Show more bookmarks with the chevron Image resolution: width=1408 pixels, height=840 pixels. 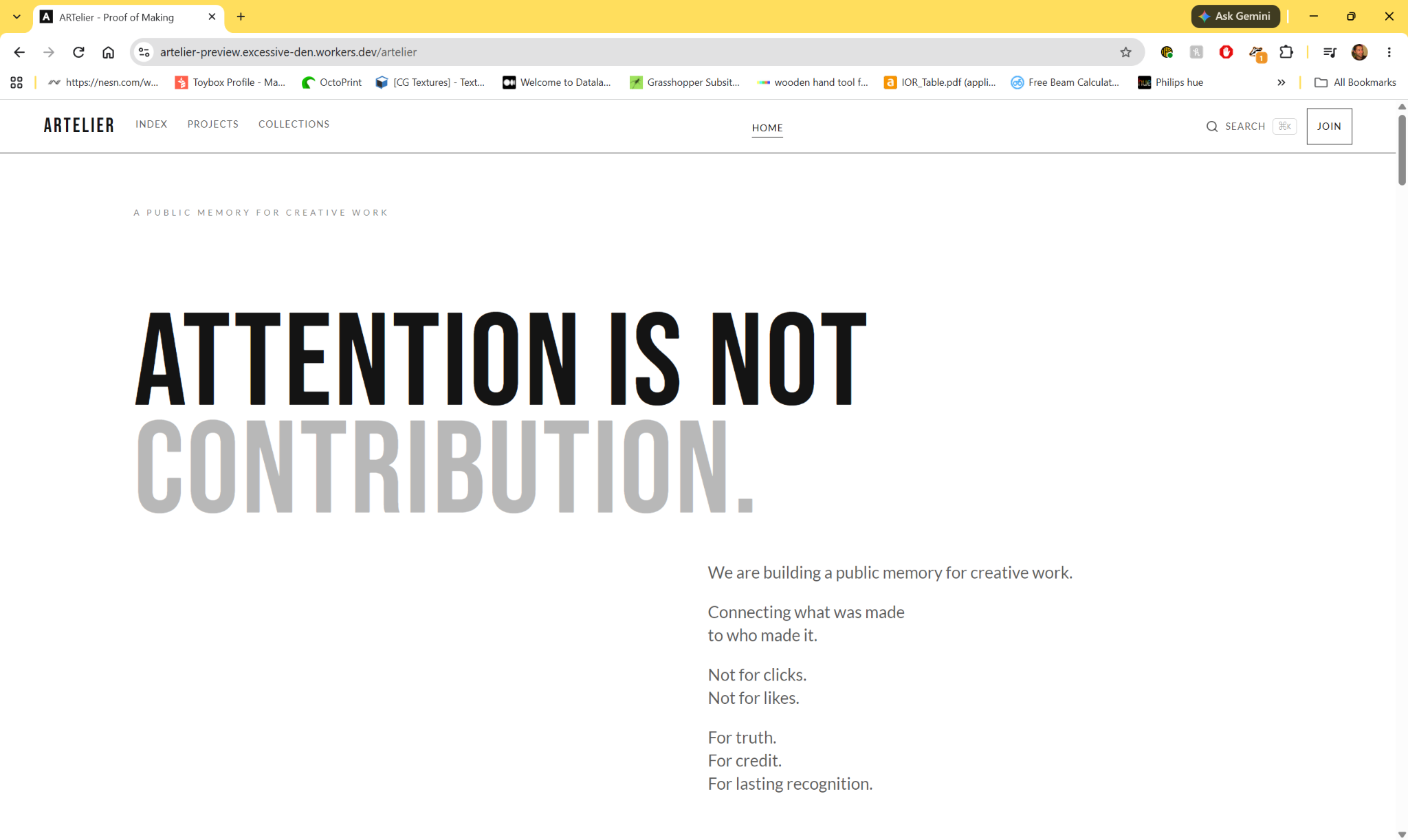coord(1281,82)
